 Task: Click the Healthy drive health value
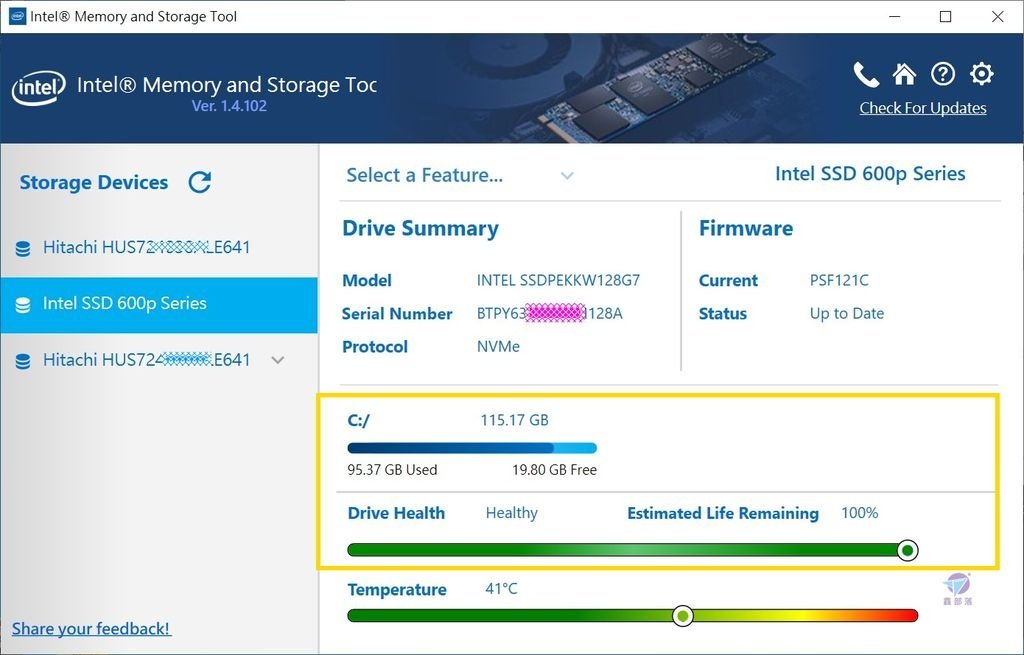pyautogui.click(x=511, y=513)
